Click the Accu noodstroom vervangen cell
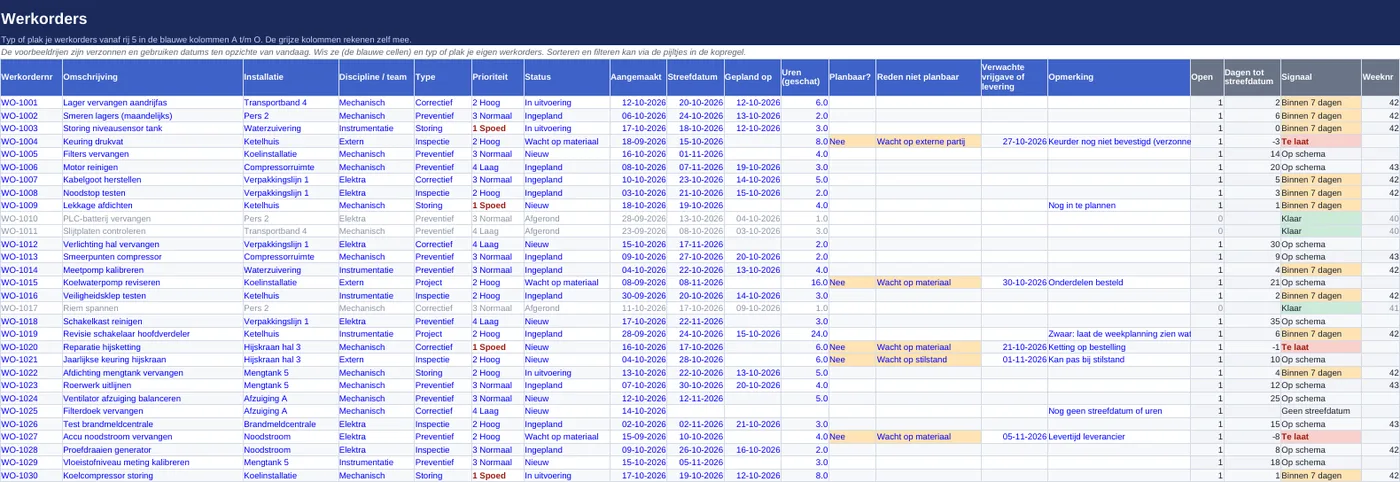The height and width of the screenshot is (482, 1400). pos(151,437)
